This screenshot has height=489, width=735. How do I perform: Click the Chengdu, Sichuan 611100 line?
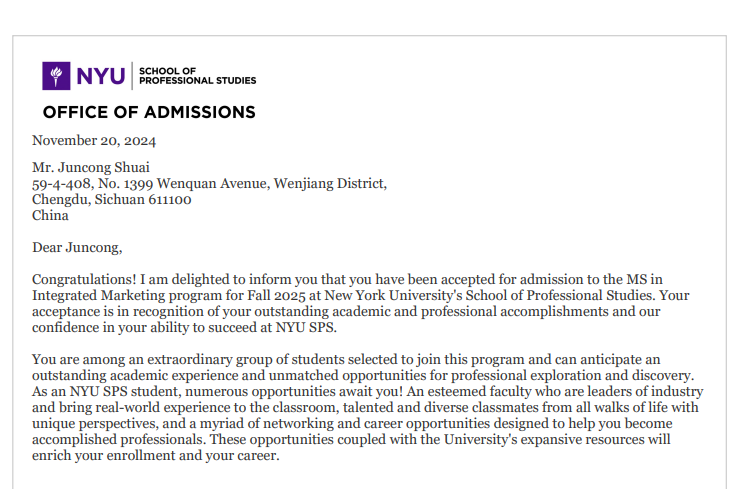pos(111,199)
